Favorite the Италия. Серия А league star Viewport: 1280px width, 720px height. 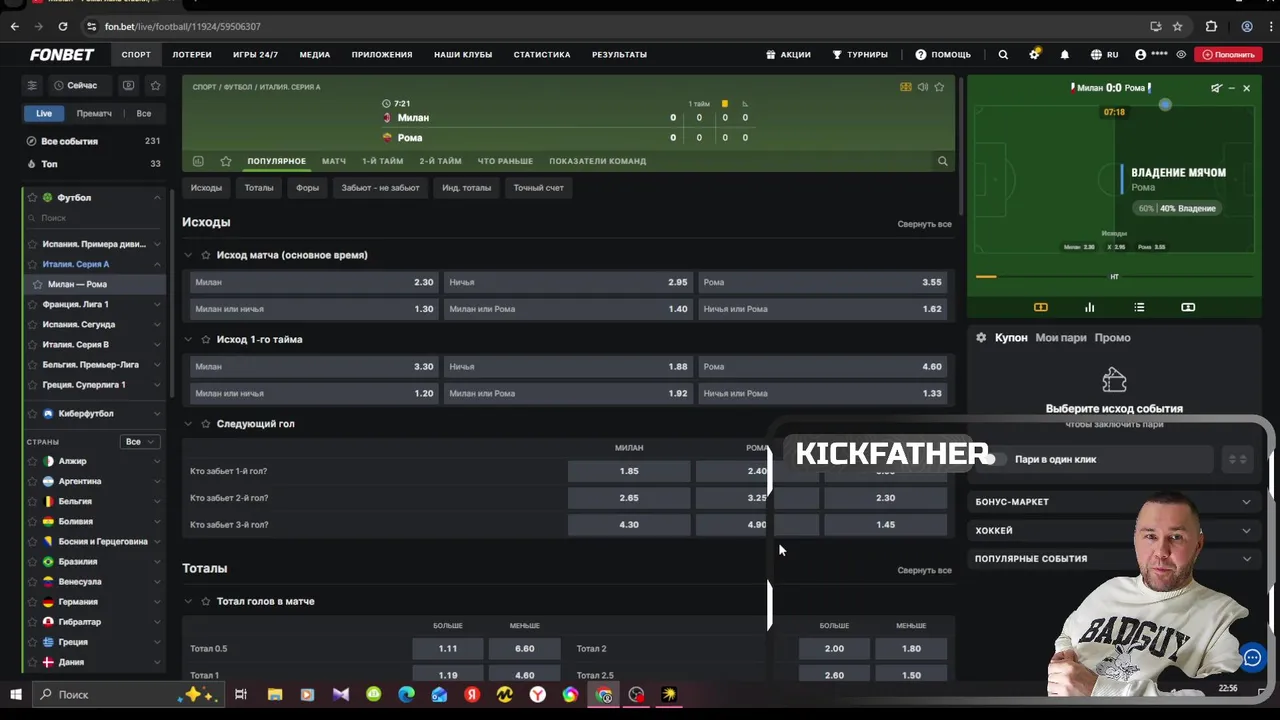click(x=32, y=264)
